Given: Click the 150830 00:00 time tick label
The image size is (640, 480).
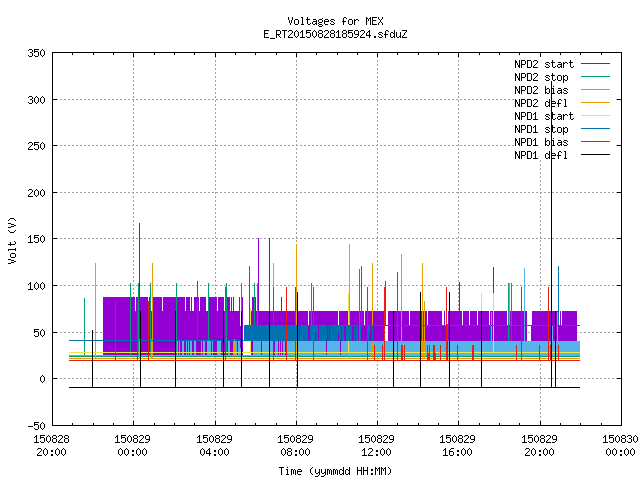Looking at the screenshot, I should pyautogui.click(x=620, y=446).
